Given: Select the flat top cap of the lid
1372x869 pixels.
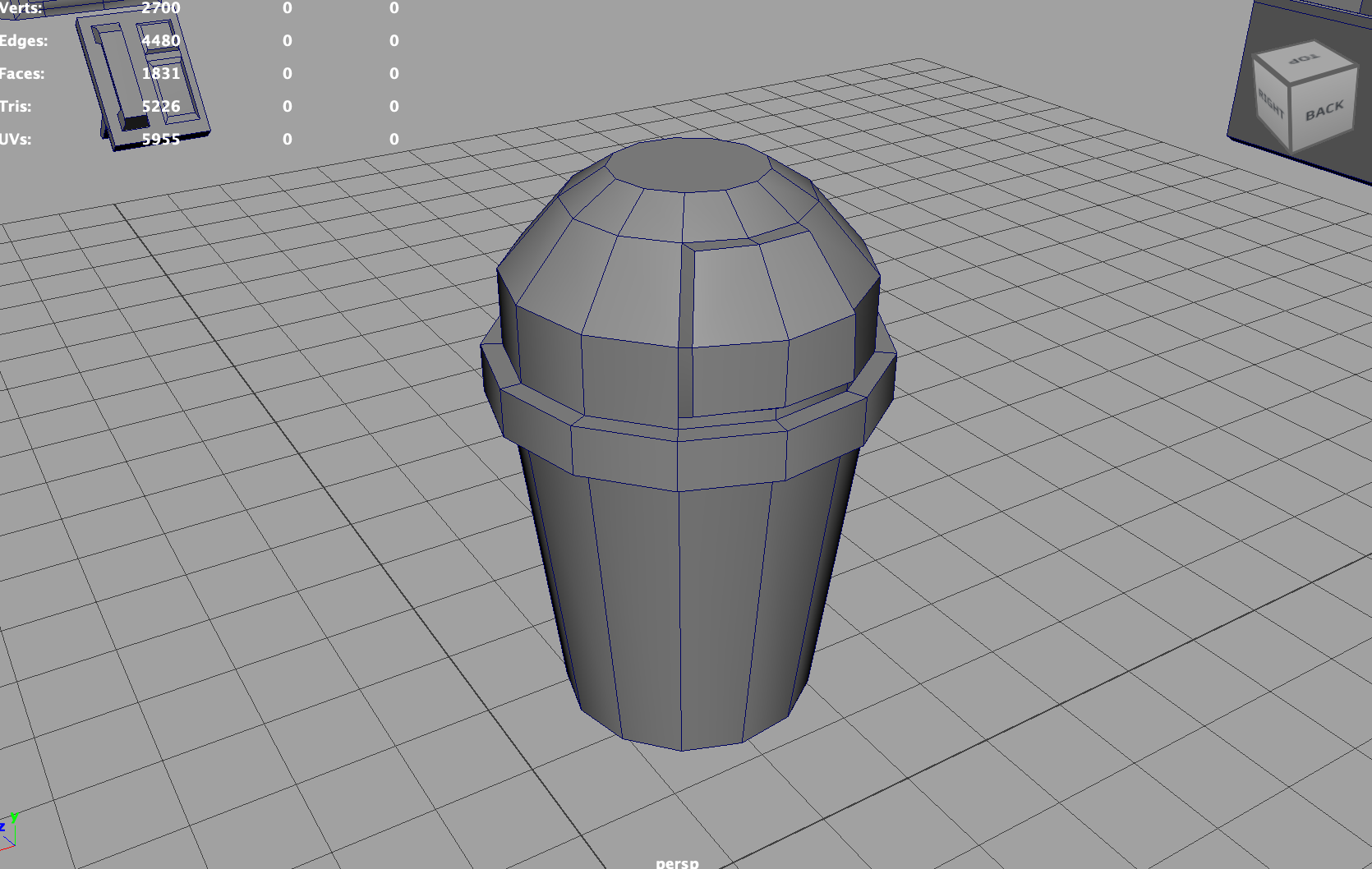Looking at the screenshot, I should click(688, 164).
